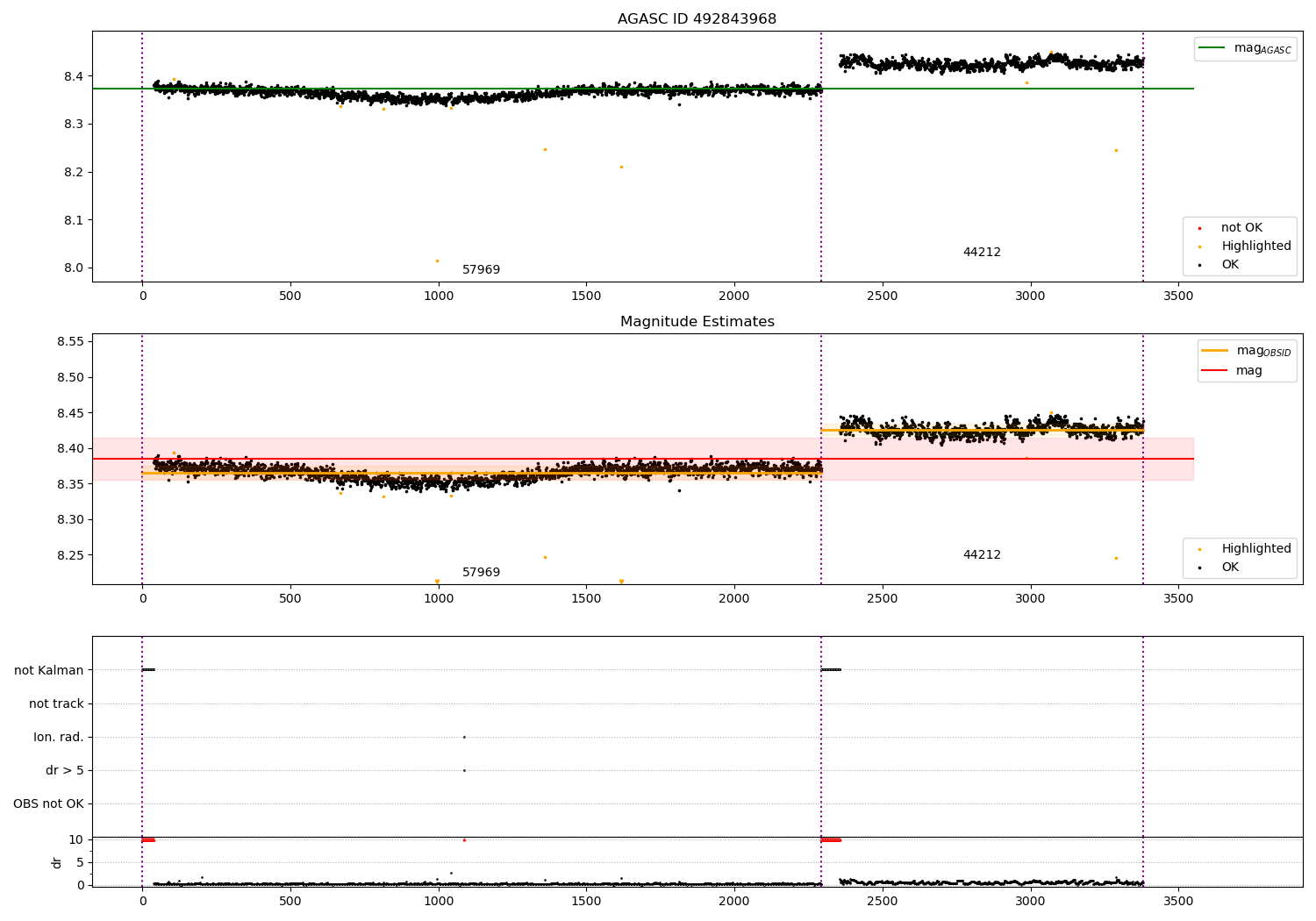This screenshot has height=921, width=1316.
Task: Click x-axis tick '1000' under the bottom plot
Action: [x=438, y=901]
